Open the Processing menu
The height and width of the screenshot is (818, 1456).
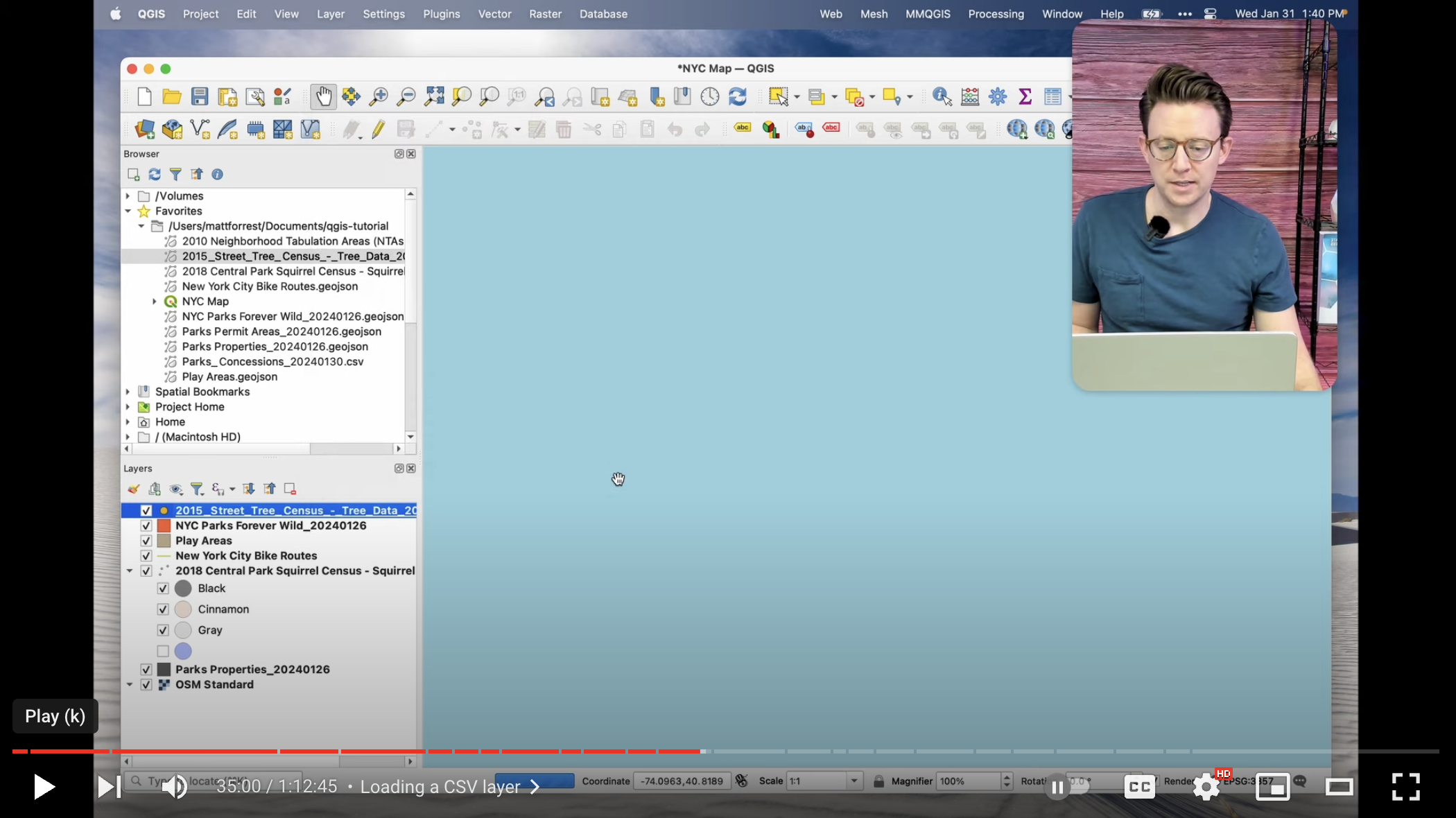coord(996,14)
